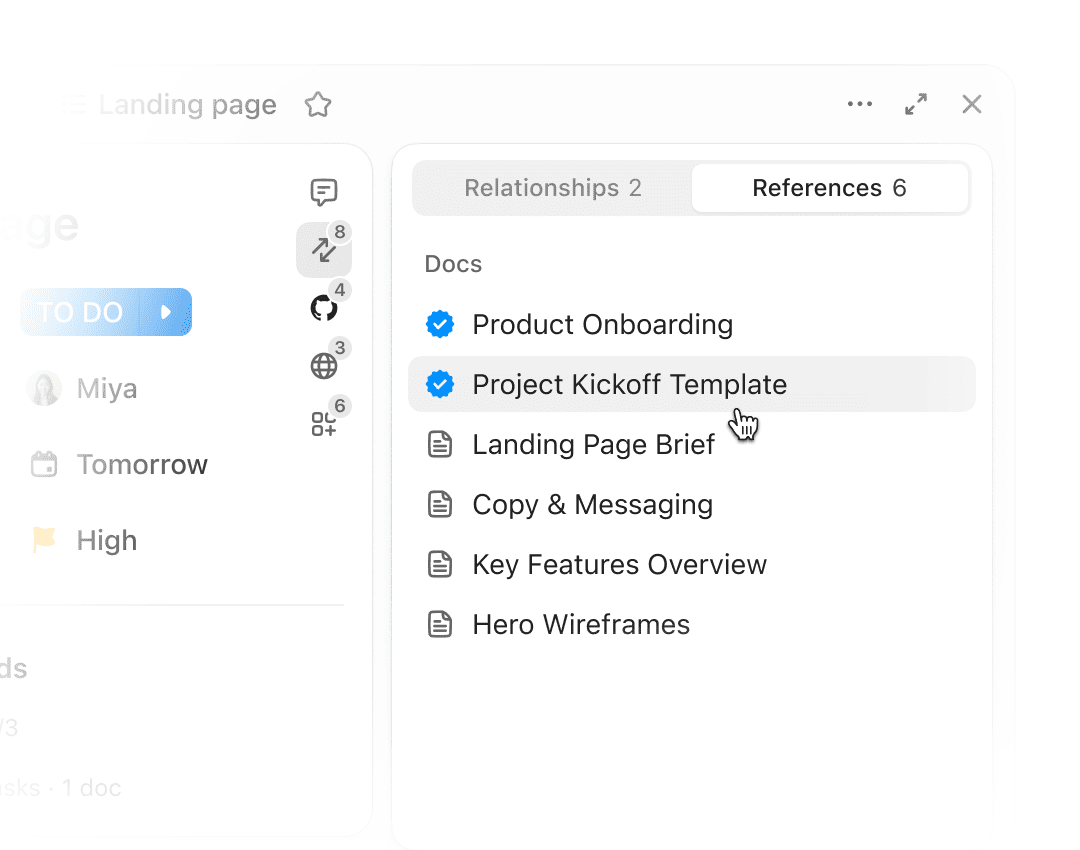Open the apps grid icon with badge 6
This screenshot has width=1080, height=850.
pos(324,424)
